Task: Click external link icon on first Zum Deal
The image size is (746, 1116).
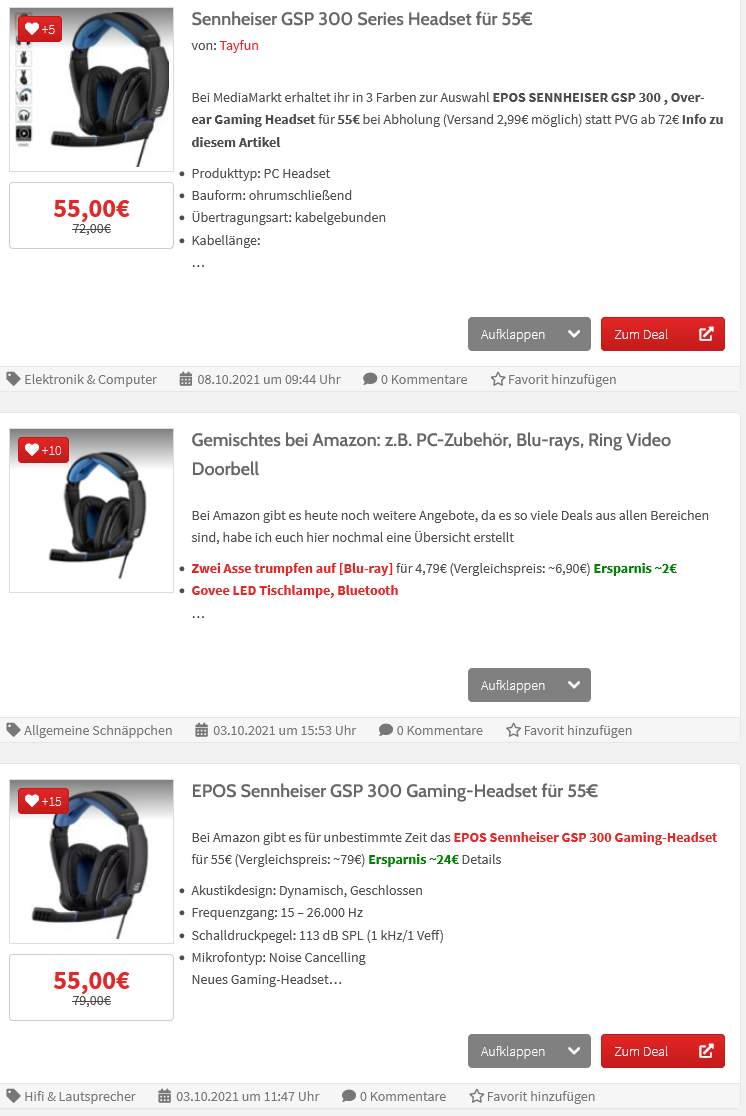Action: pyautogui.click(x=706, y=334)
